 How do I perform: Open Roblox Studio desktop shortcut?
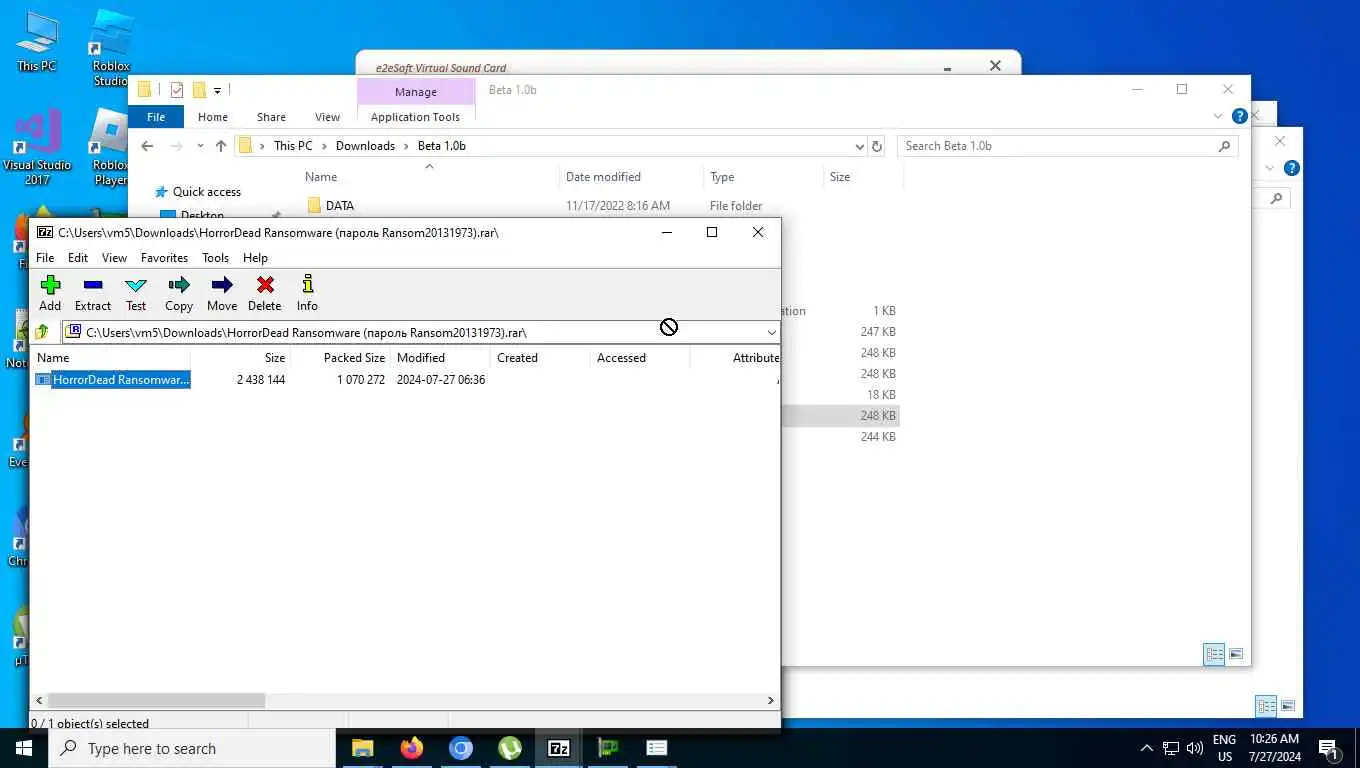pyautogui.click(x=110, y=48)
